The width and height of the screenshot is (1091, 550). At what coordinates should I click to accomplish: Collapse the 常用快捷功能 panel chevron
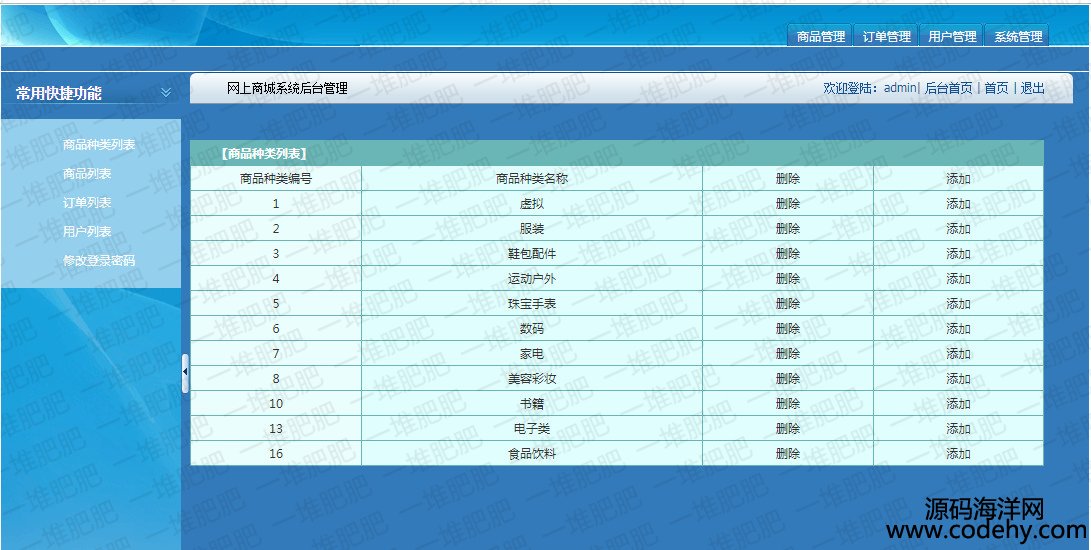[x=166, y=93]
